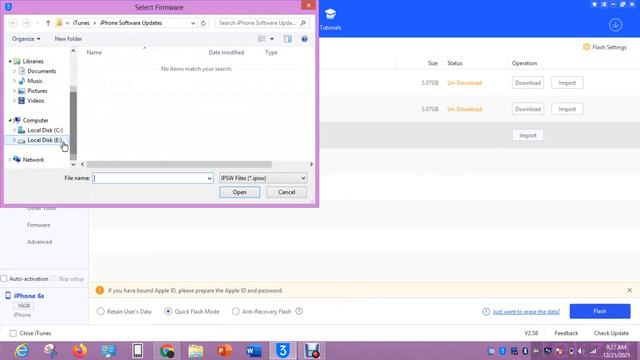Switch to 3uTools taskbar icon
This screenshot has height=360, width=640.
tap(282, 351)
